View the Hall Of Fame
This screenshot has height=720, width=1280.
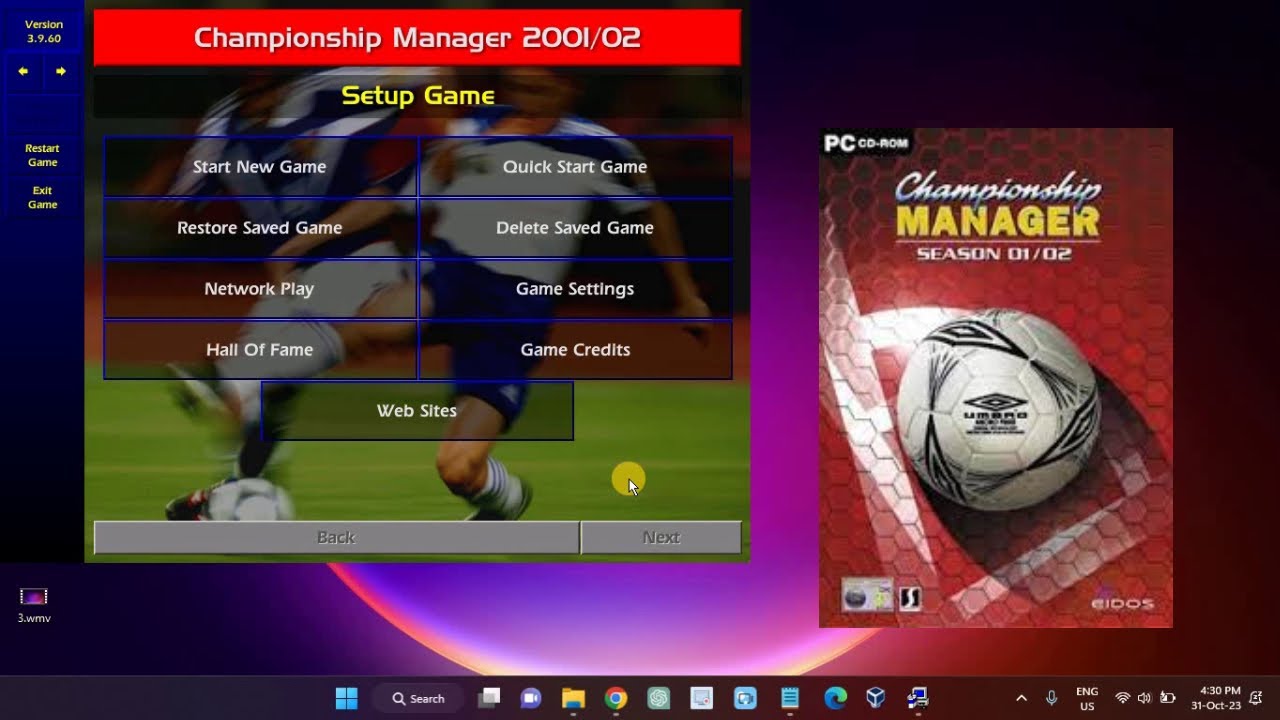pyautogui.click(x=260, y=350)
